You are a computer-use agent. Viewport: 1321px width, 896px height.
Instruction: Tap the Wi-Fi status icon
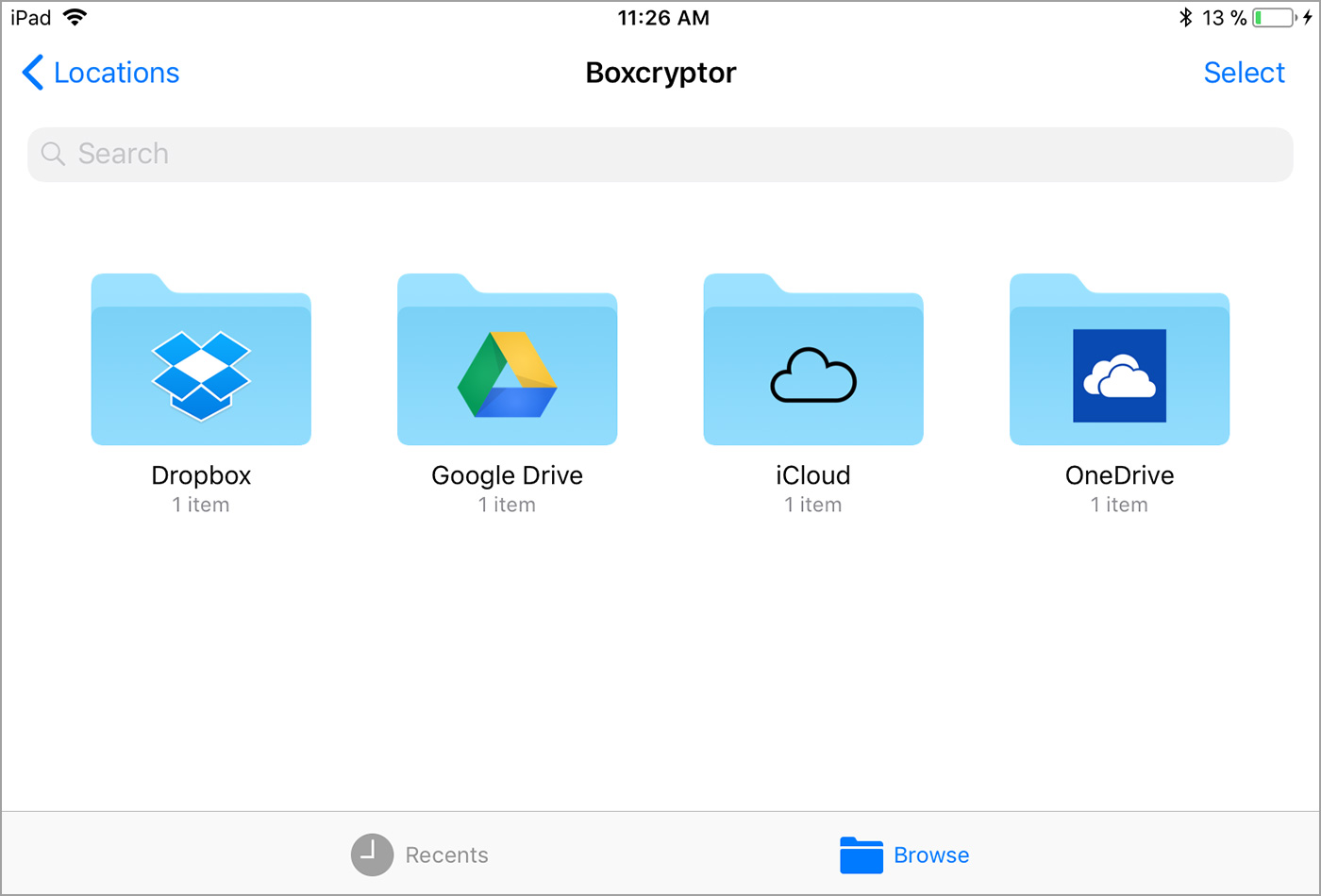75,17
